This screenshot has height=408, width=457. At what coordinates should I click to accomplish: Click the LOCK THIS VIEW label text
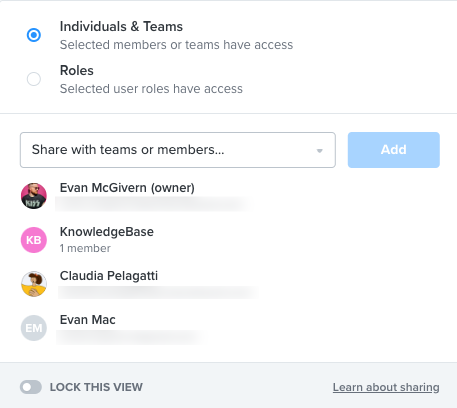(x=96, y=387)
